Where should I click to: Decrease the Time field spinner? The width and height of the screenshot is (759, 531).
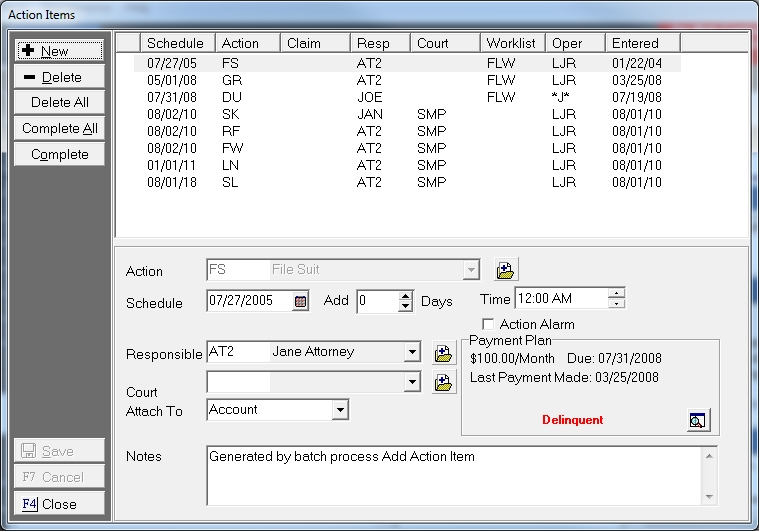[x=617, y=303]
